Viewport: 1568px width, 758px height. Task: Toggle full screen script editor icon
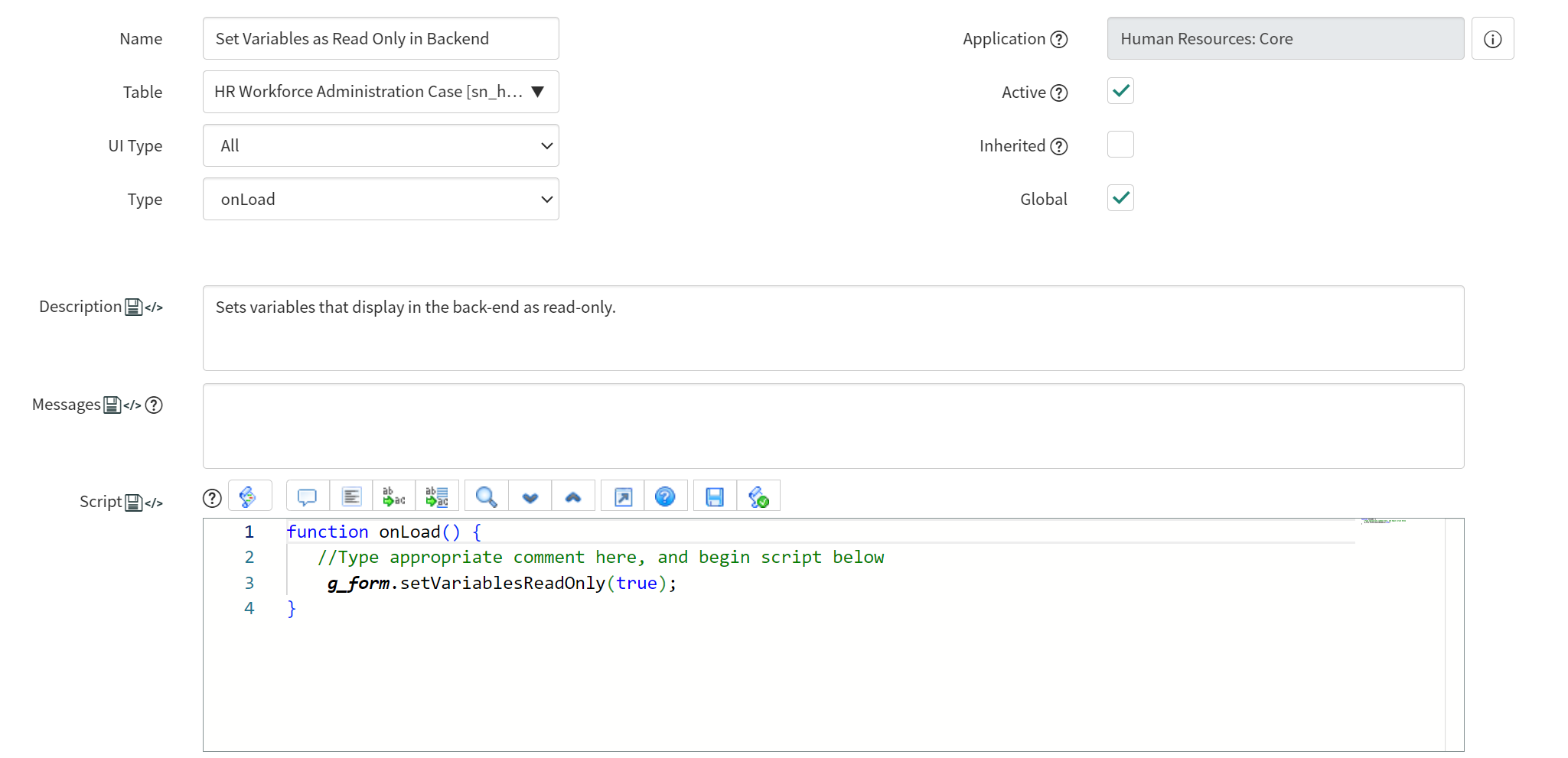(x=623, y=496)
